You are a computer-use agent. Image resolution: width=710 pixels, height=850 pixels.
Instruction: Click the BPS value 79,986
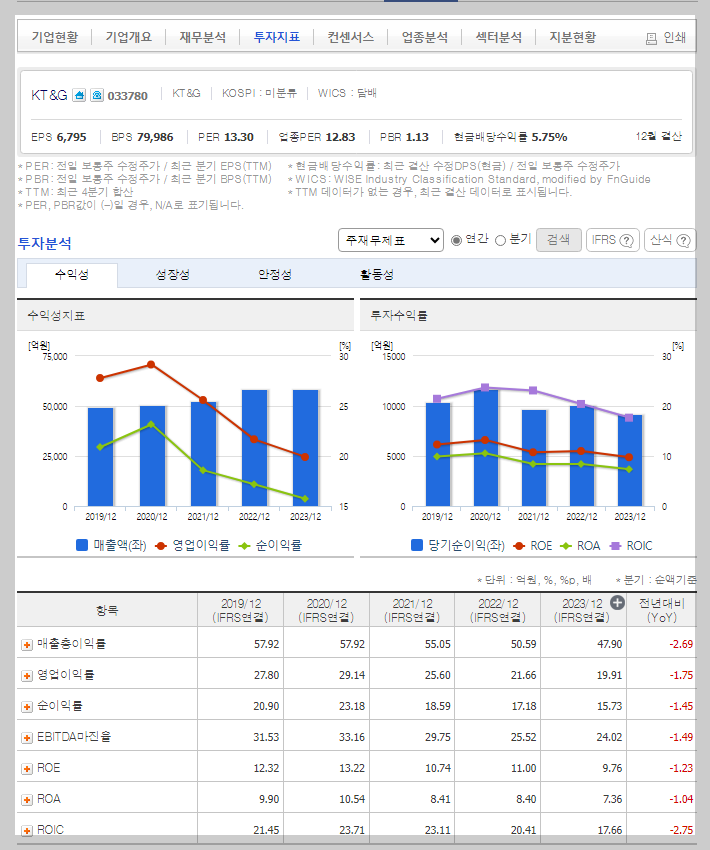click(154, 137)
